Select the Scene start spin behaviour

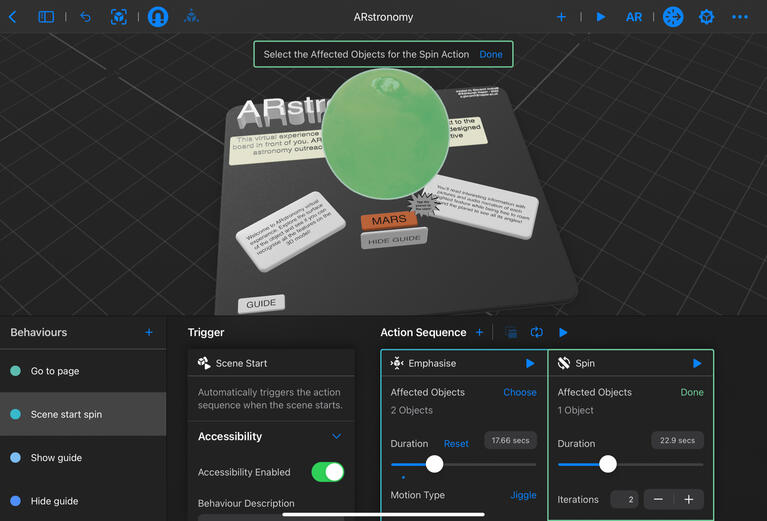[x=83, y=414]
